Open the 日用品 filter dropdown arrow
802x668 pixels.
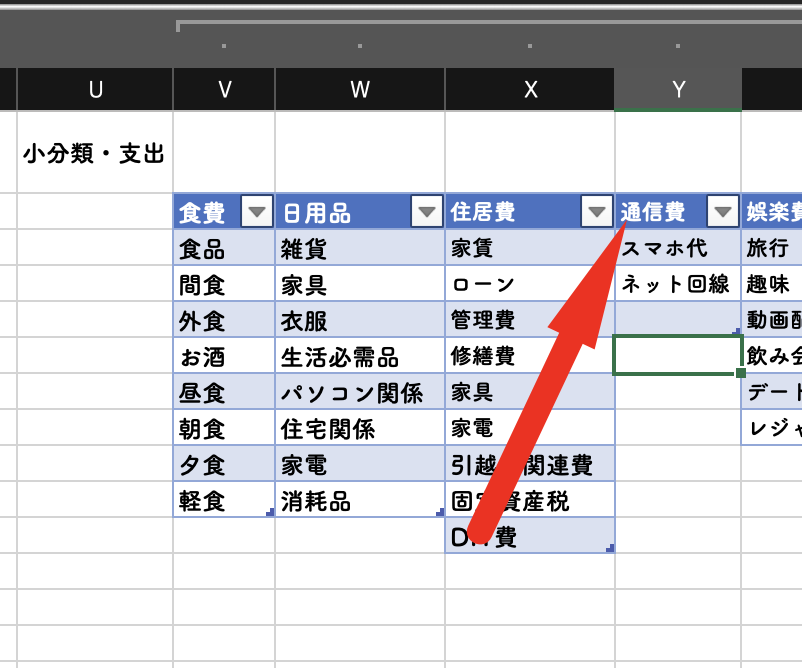click(427, 212)
